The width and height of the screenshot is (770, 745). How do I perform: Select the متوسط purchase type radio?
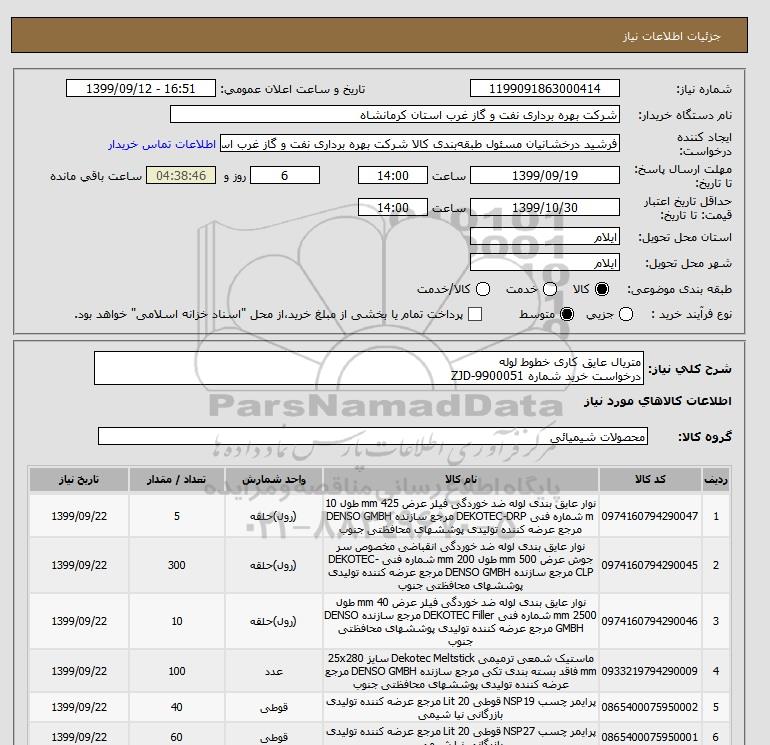coord(567,314)
